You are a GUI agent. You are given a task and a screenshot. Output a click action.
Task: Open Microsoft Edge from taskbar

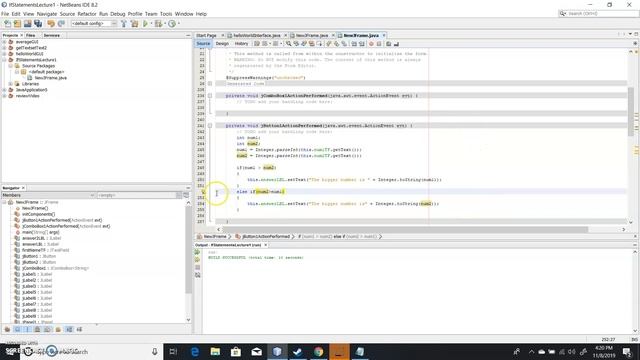(195, 351)
